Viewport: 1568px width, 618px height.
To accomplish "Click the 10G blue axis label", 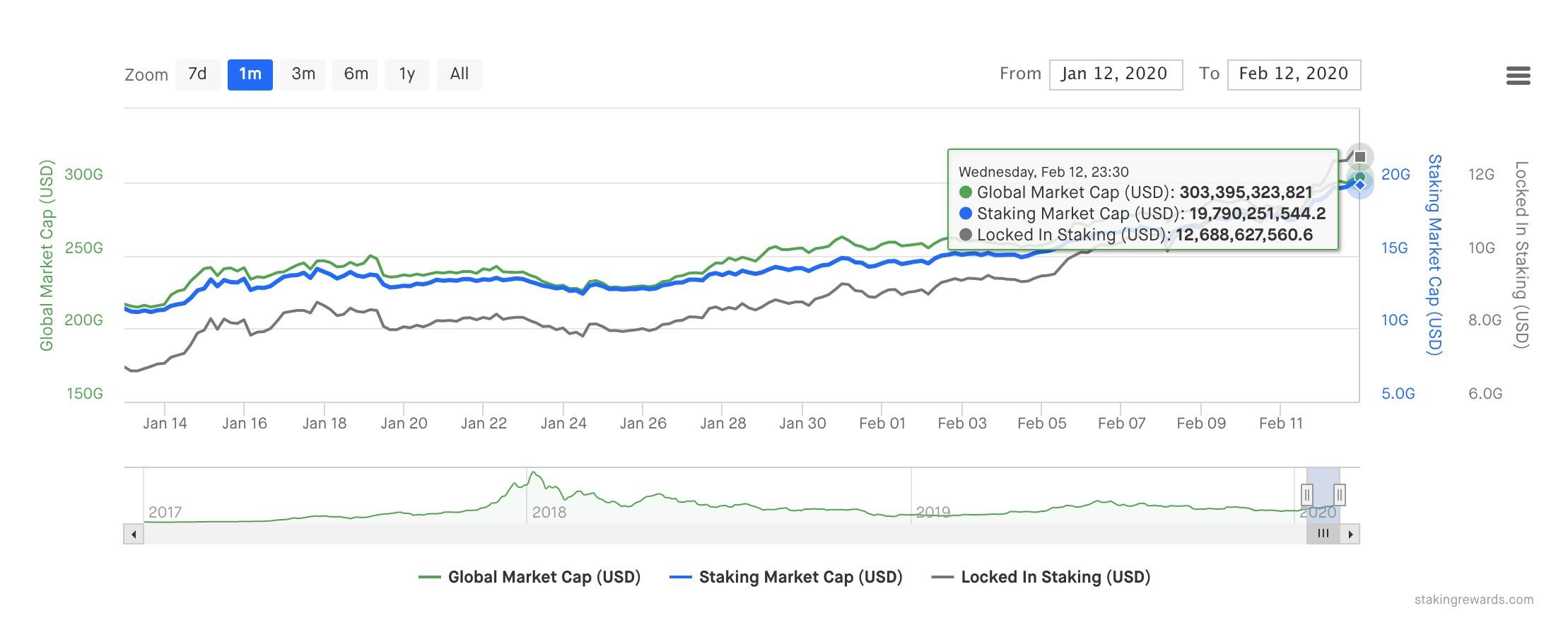I will click(1395, 320).
